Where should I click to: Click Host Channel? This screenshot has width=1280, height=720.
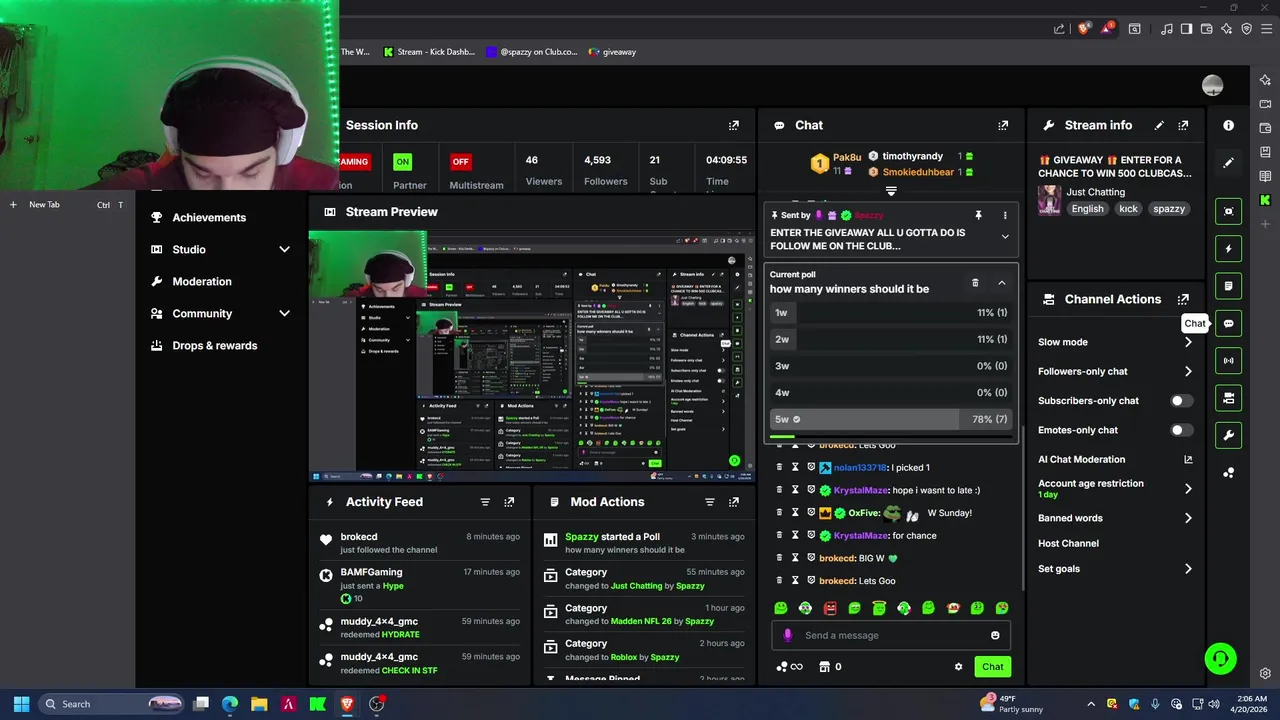click(1068, 543)
